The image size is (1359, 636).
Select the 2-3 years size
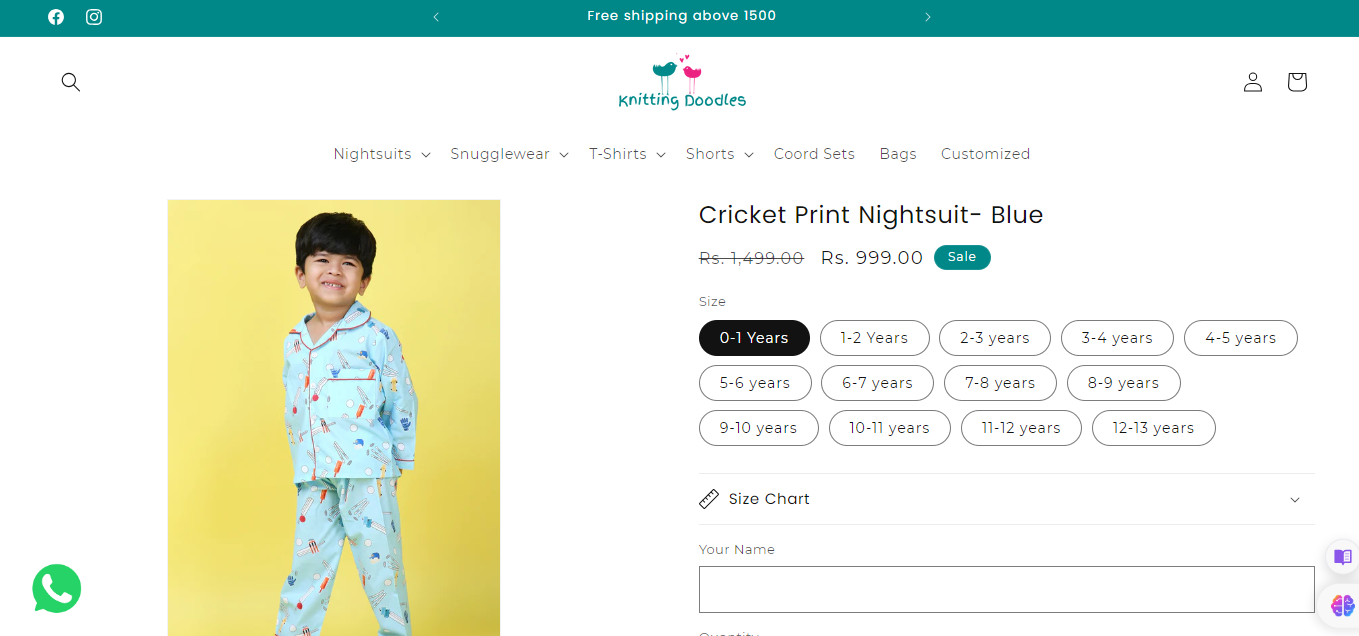pyautogui.click(x=994, y=338)
